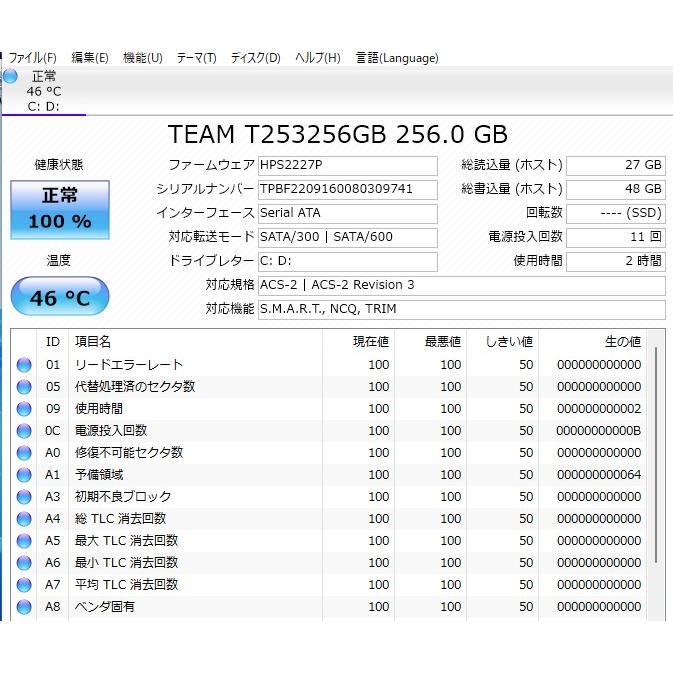Click status icon for A3 初期不良ブロック
The image size is (673, 673).
point(24,497)
